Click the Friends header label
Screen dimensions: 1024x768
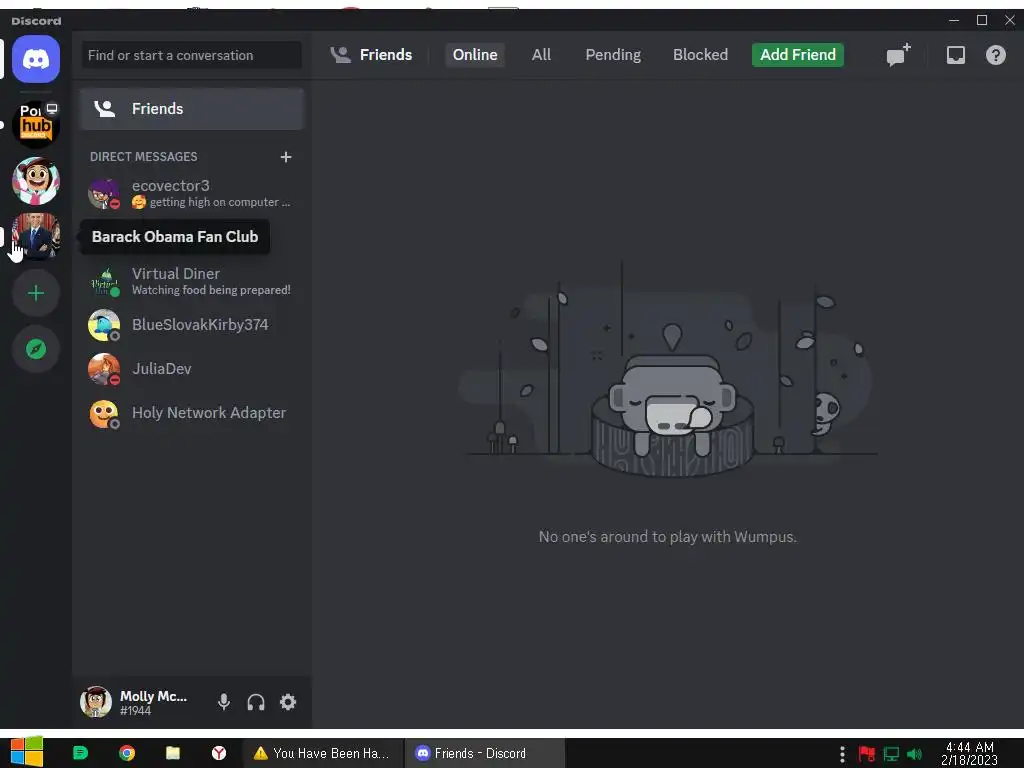click(385, 55)
